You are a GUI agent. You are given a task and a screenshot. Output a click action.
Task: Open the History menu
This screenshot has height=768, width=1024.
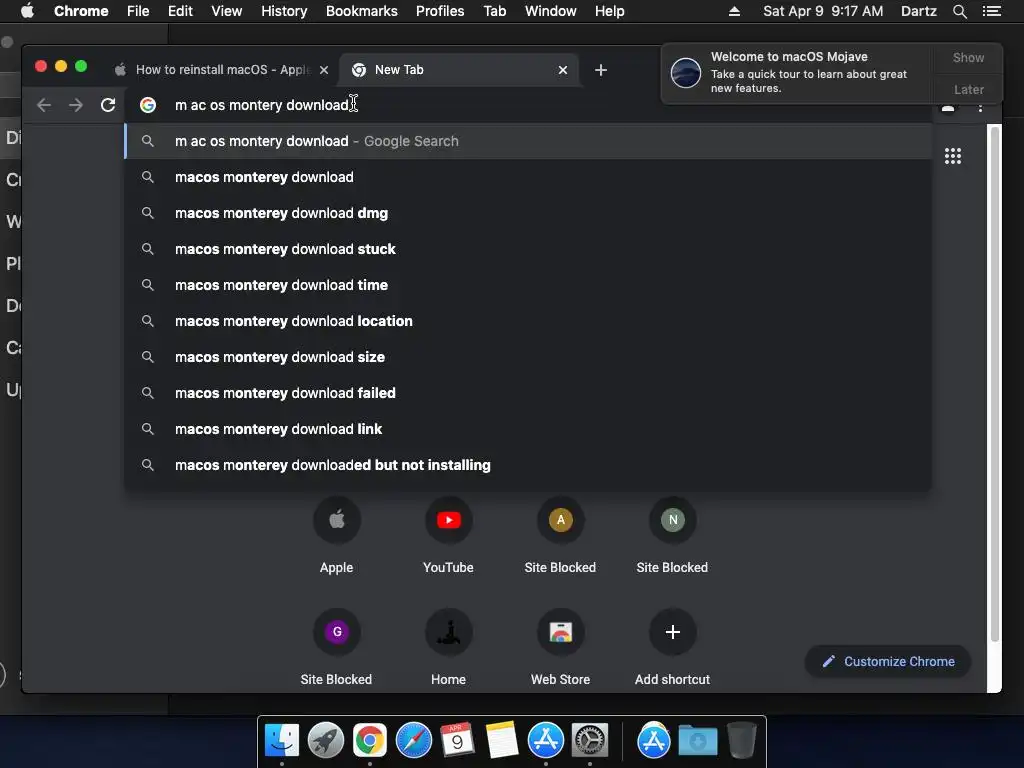[284, 11]
